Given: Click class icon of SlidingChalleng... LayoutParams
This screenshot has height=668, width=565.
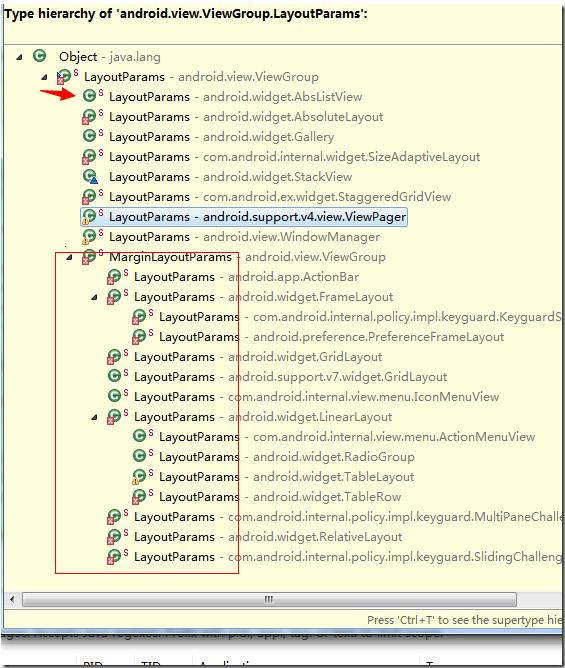Looking at the screenshot, I should [x=114, y=557].
